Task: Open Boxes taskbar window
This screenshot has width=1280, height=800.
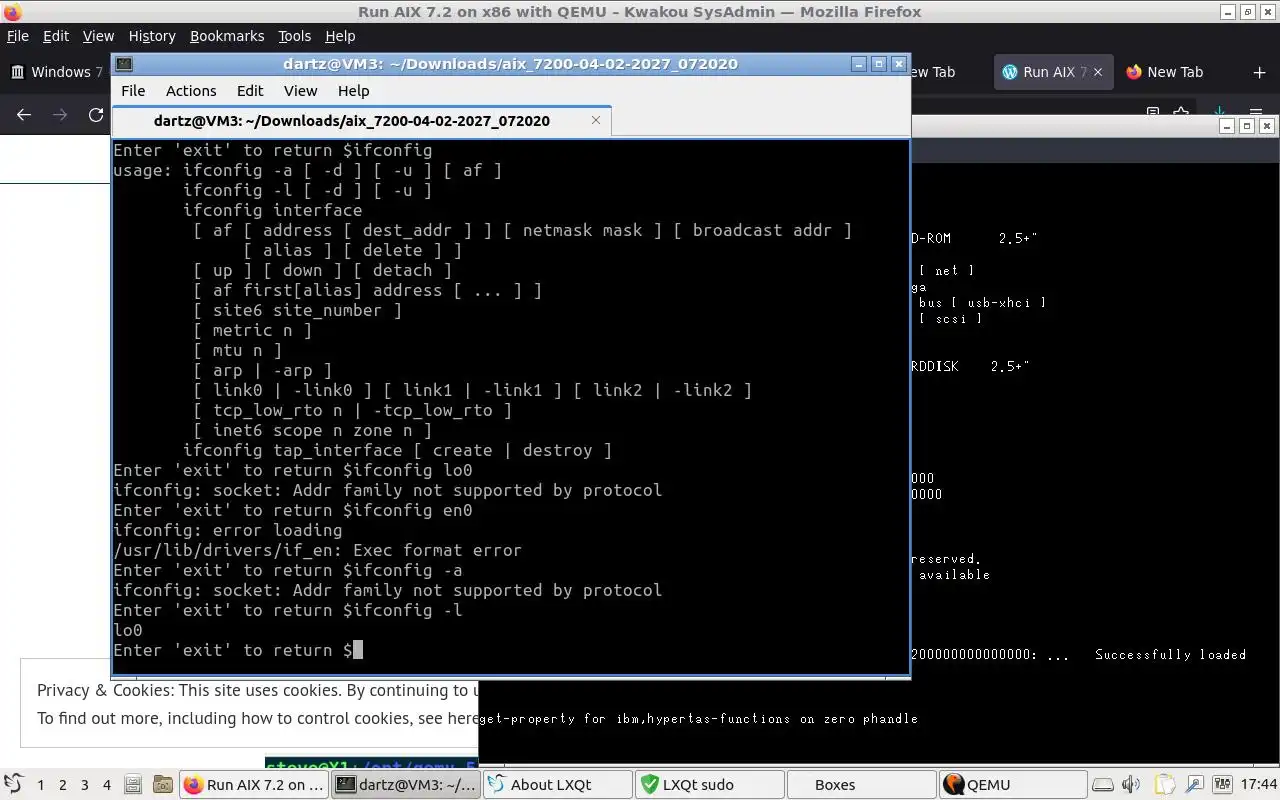Action: (862, 785)
